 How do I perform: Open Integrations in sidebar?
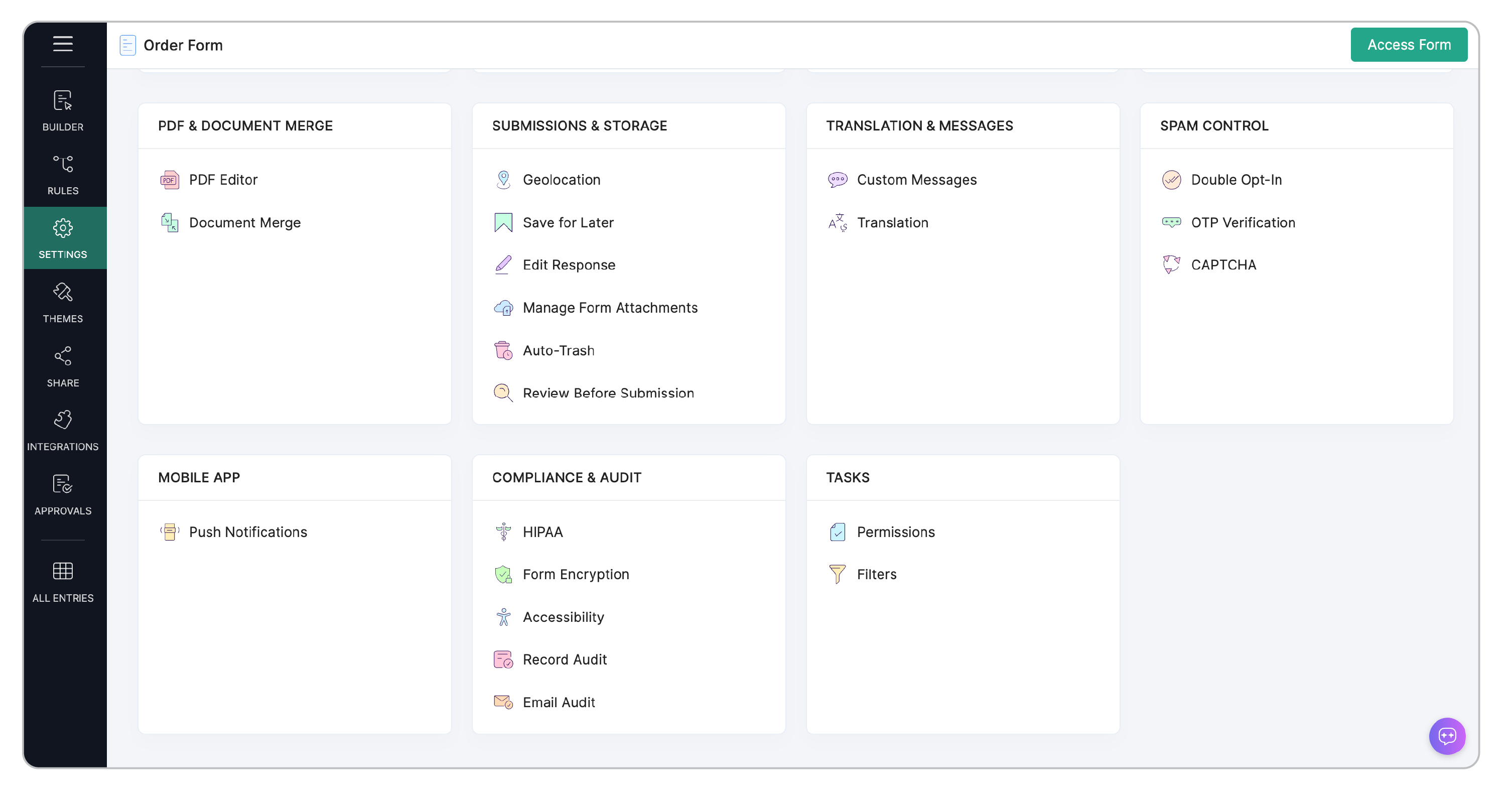click(x=63, y=430)
